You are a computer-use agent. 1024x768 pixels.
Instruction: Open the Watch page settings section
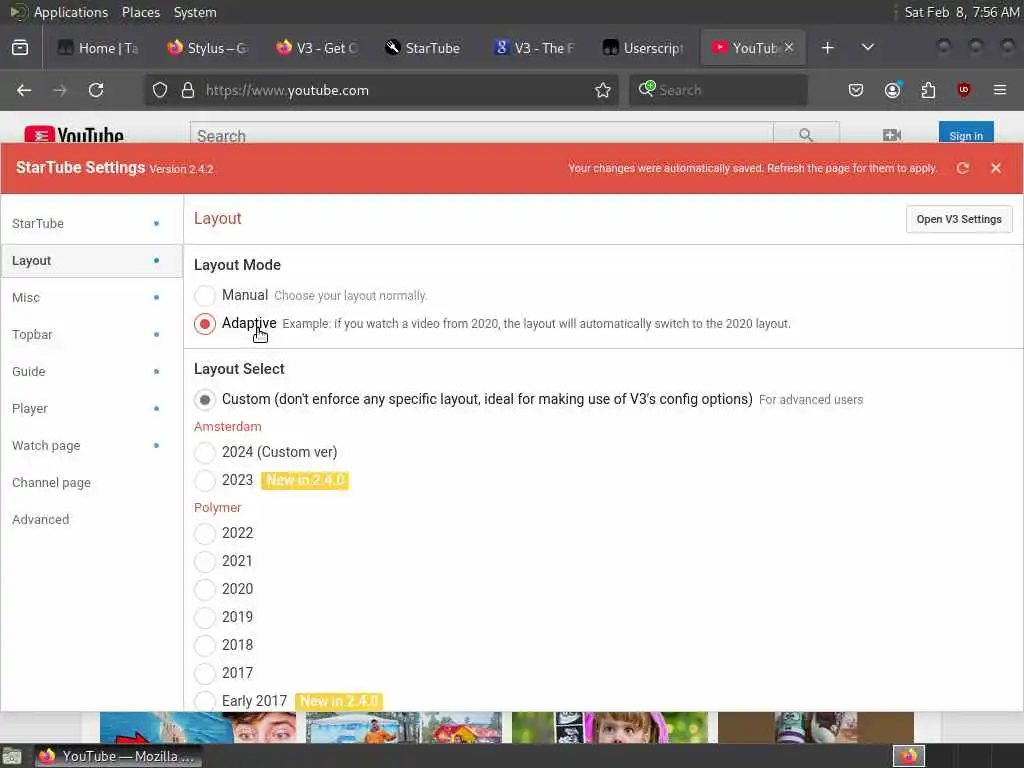click(x=91, y=445)
